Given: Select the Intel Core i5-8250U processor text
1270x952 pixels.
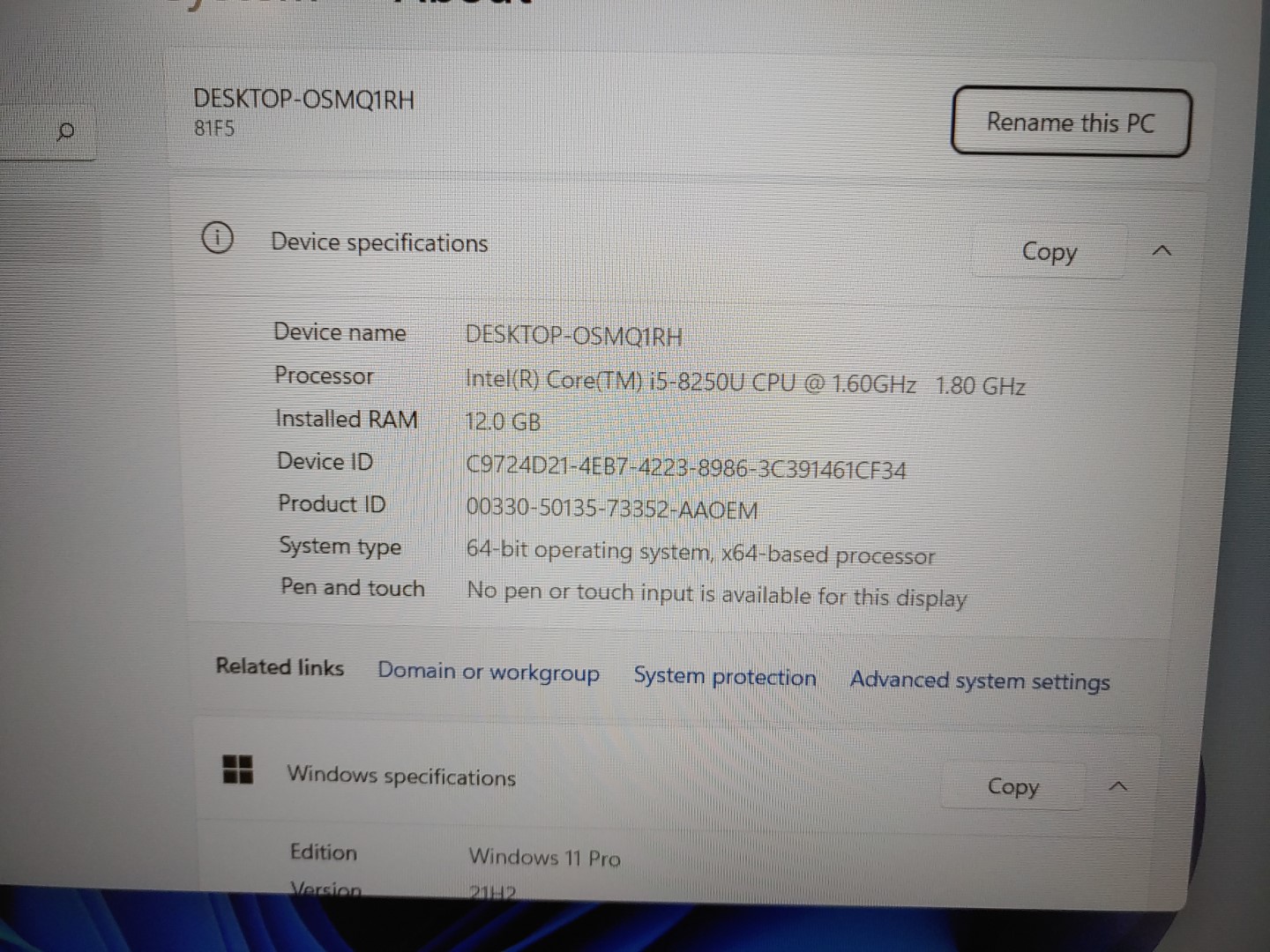Looking at the screenshot, I should 745,382.
